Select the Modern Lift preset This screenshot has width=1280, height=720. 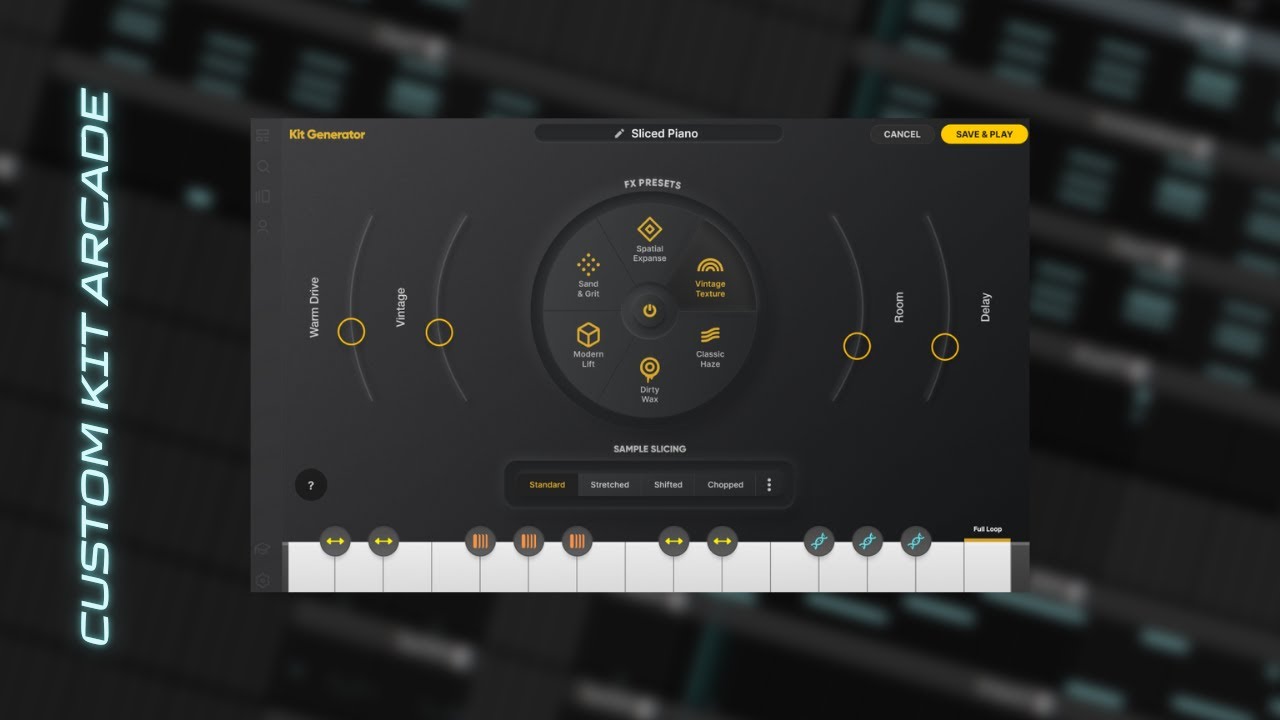588,346
